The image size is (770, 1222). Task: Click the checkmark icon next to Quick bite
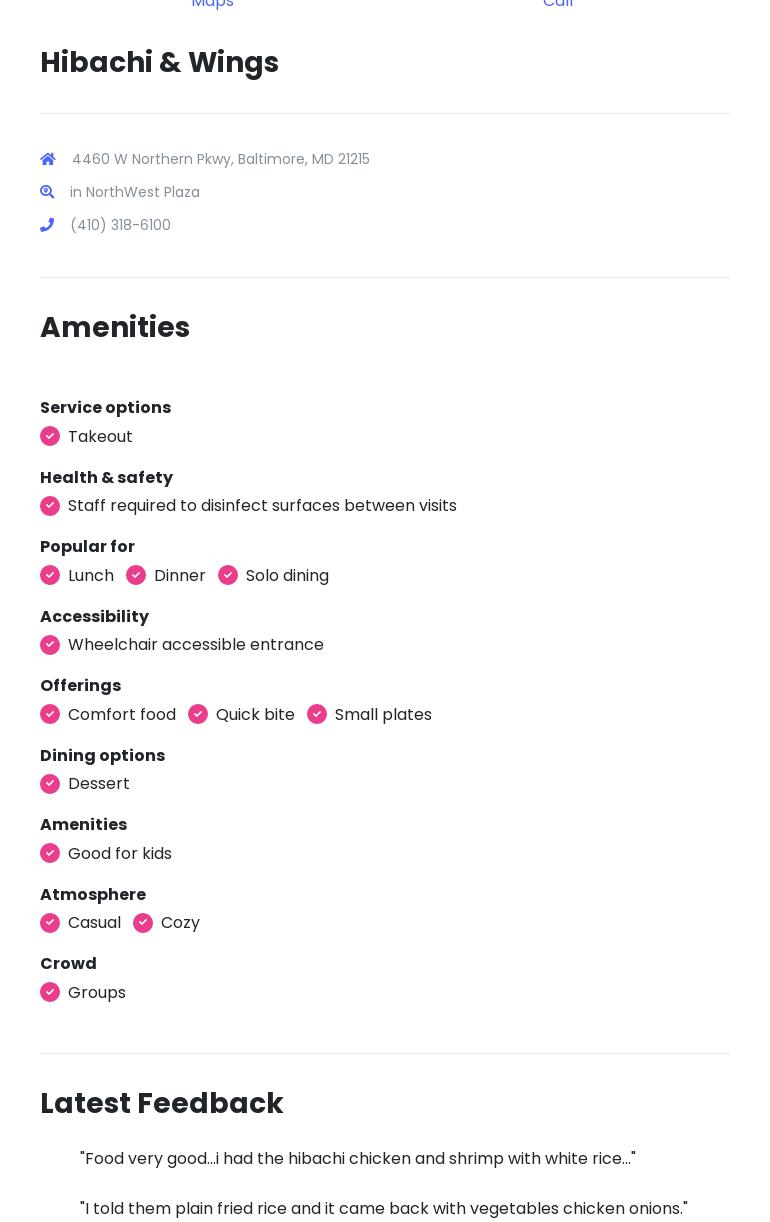tap(198, 714)
